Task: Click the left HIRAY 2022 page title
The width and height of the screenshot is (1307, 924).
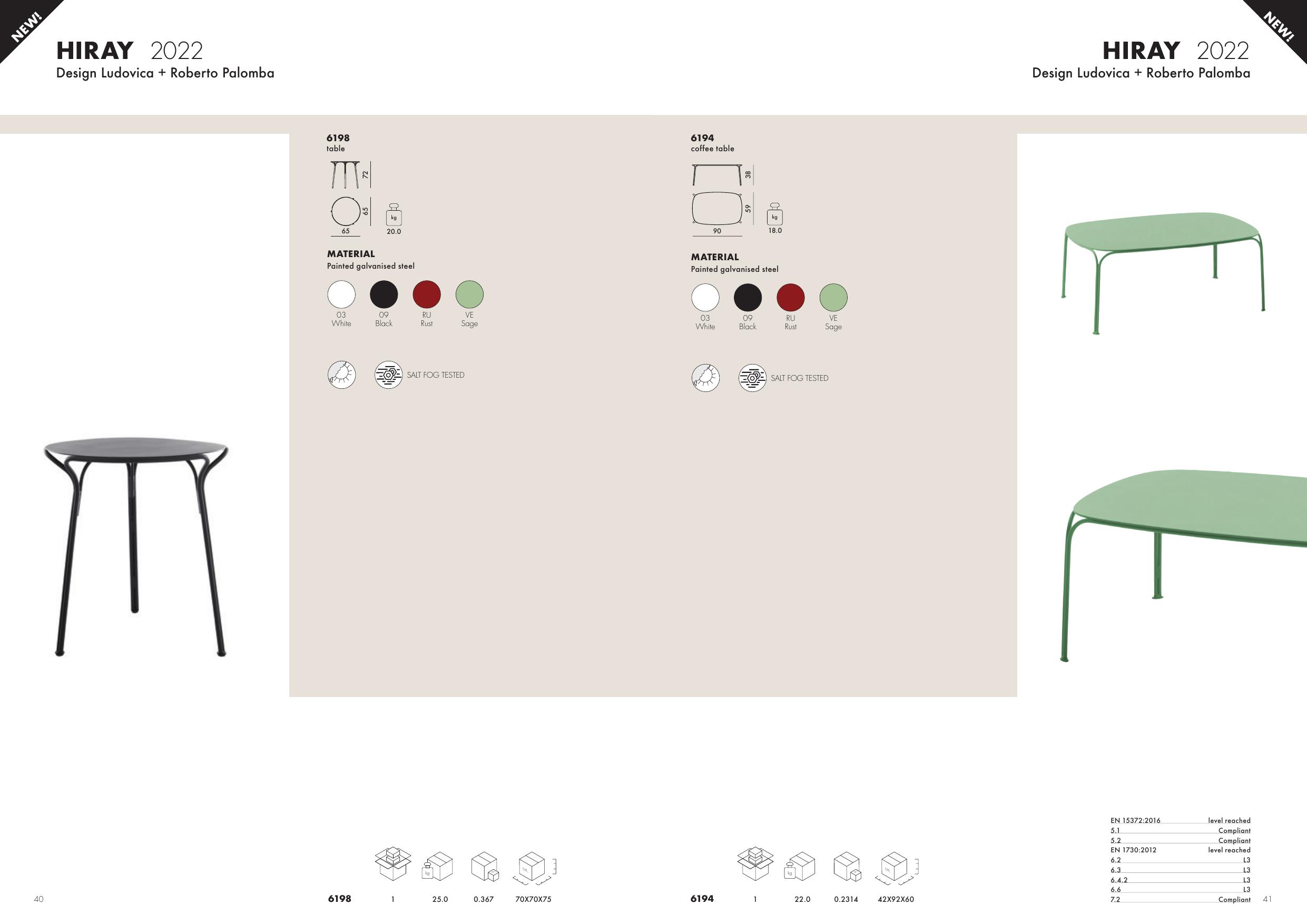Action: pos(129,51)
